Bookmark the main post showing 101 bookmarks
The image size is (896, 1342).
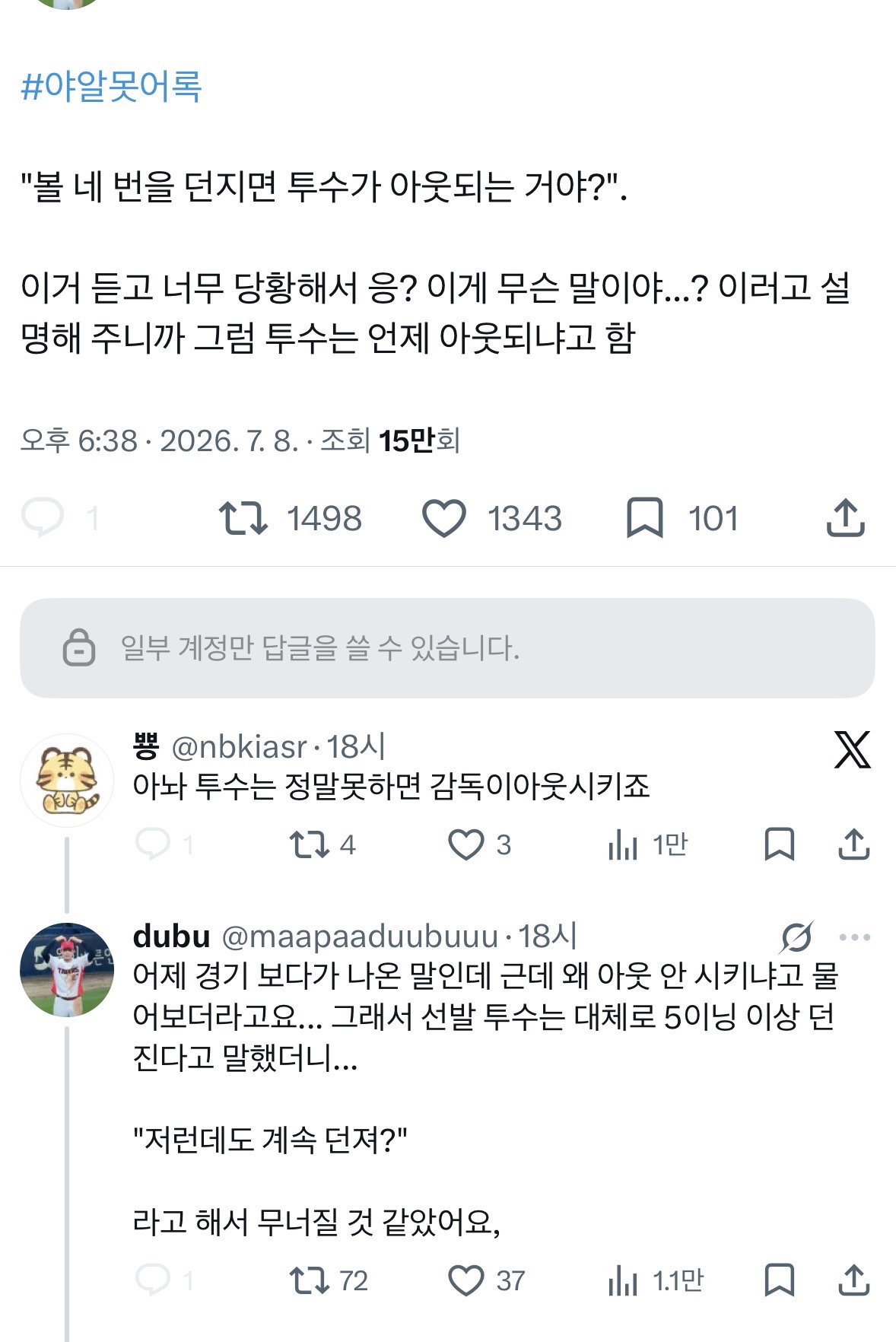(x=644, y=518)
